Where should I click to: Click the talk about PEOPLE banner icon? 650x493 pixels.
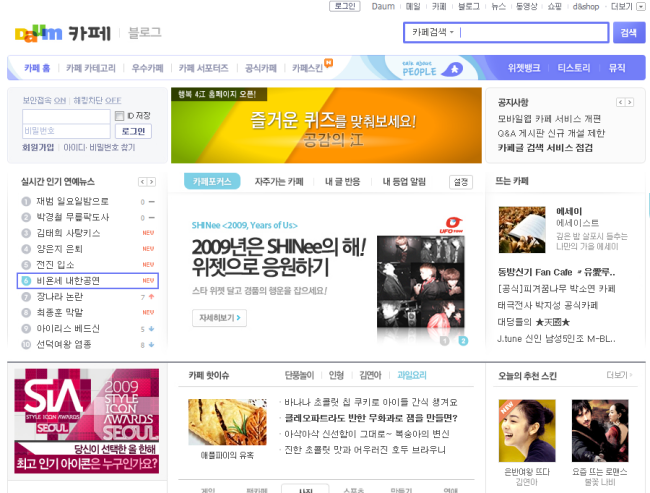[x=432, y=68]
